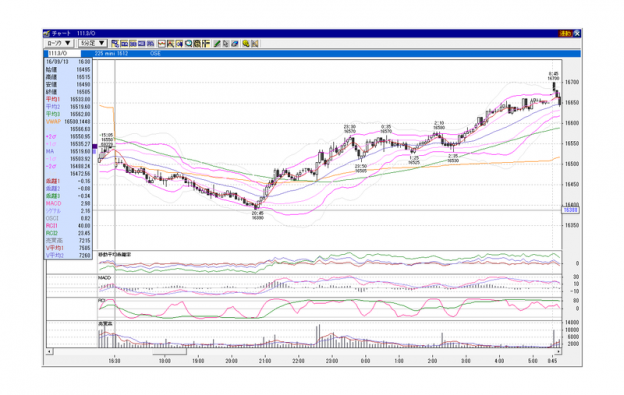
Task: Click the yellow key icon in toolbar
Action: pos(246,43)
